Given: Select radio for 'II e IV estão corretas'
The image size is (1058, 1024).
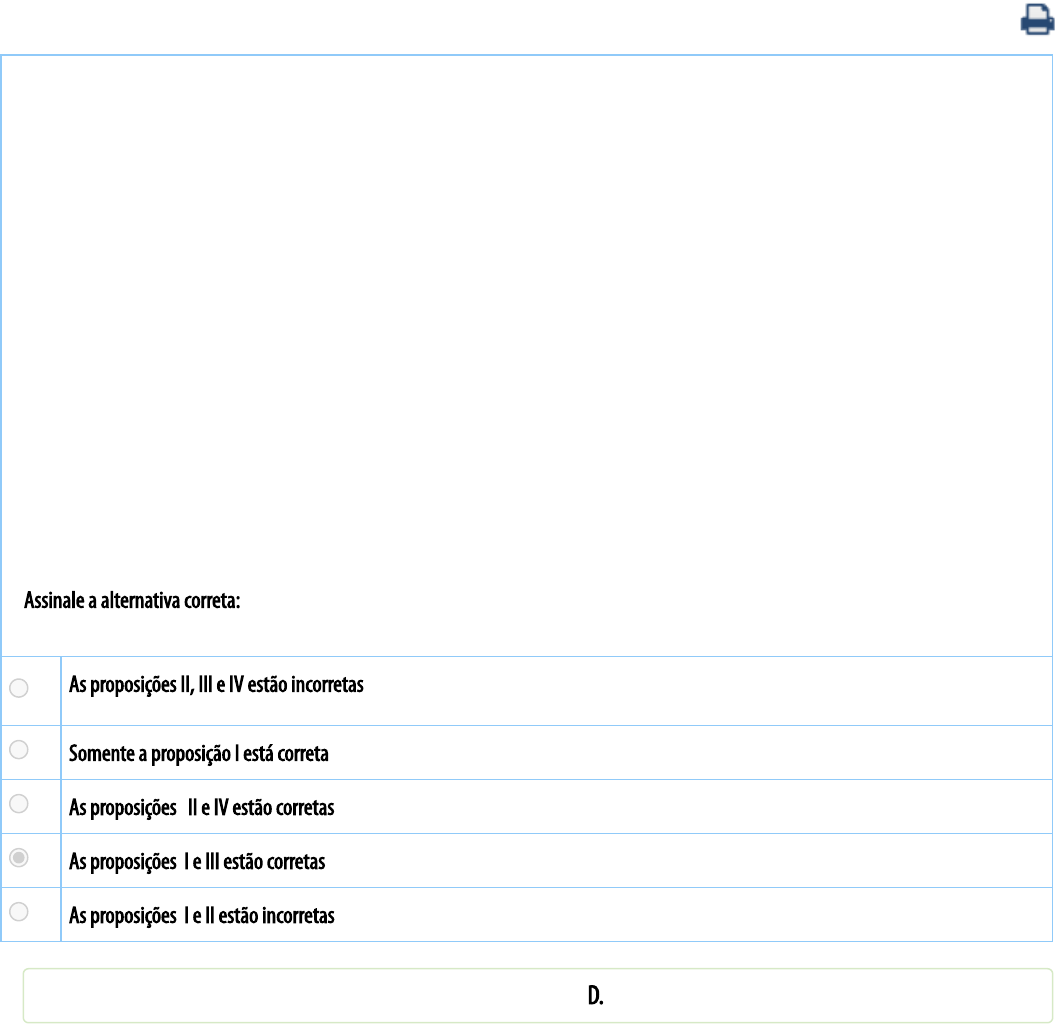Looking at the screenshot, I should point(18,803).
